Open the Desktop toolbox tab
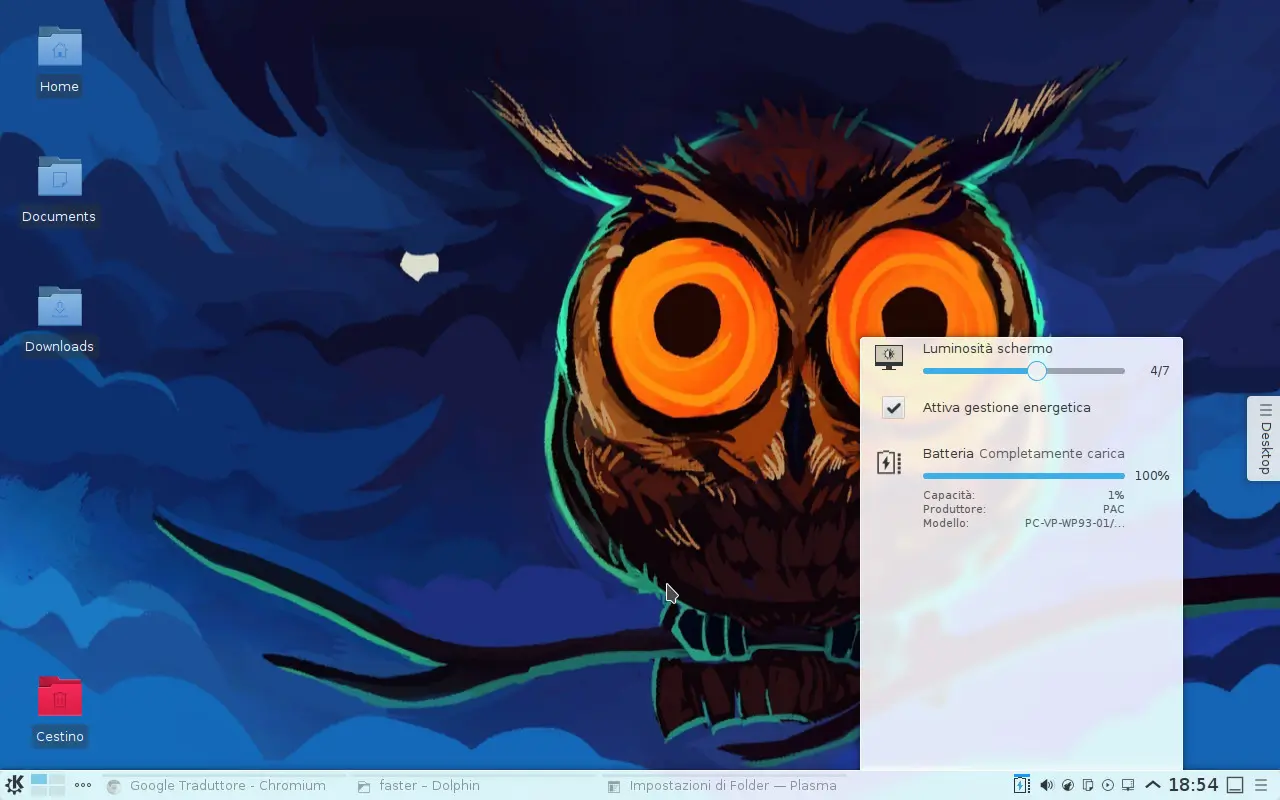The width and height of the screenshot is (1280, 800). (x=1264, y=438)
